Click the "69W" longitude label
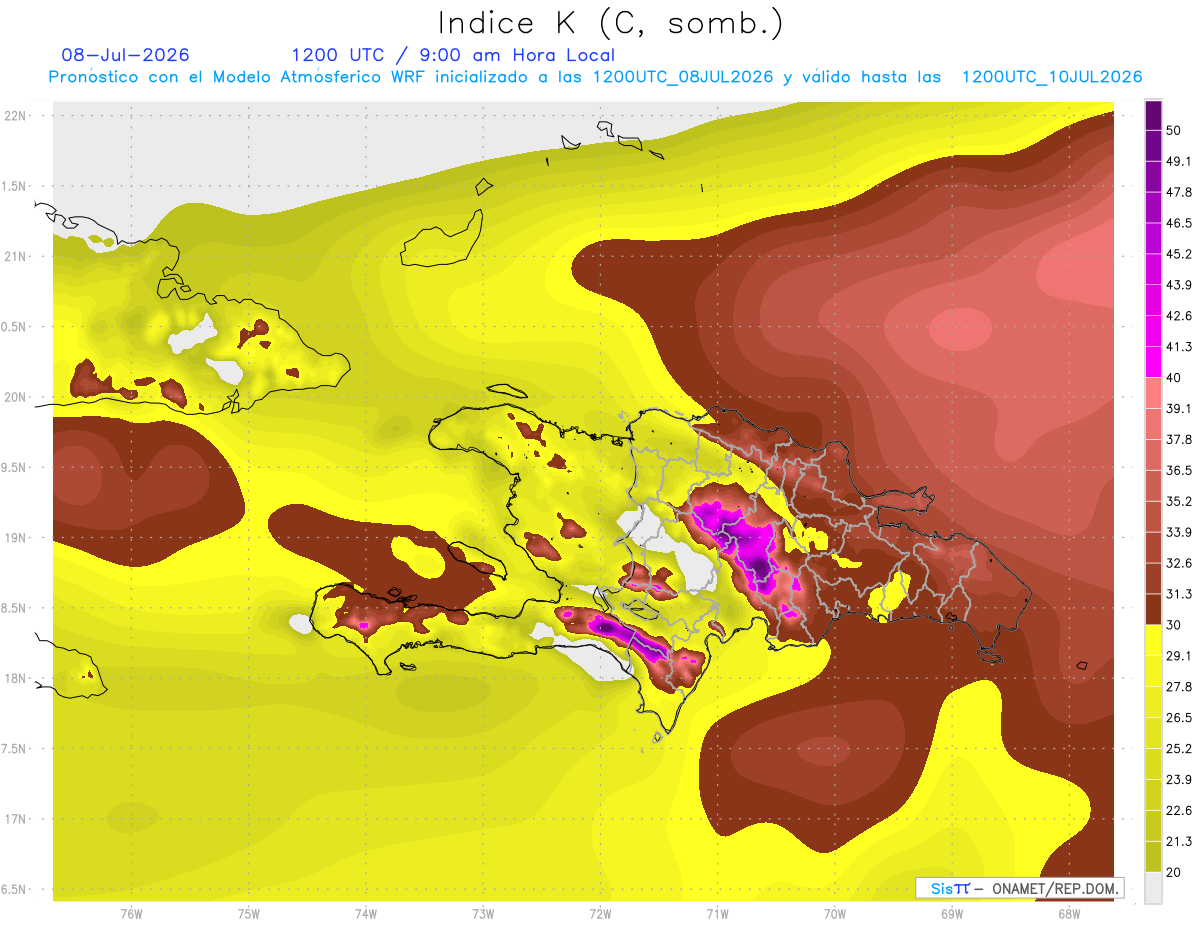The height and width of the screenshot is (927, 1200). 951,913
